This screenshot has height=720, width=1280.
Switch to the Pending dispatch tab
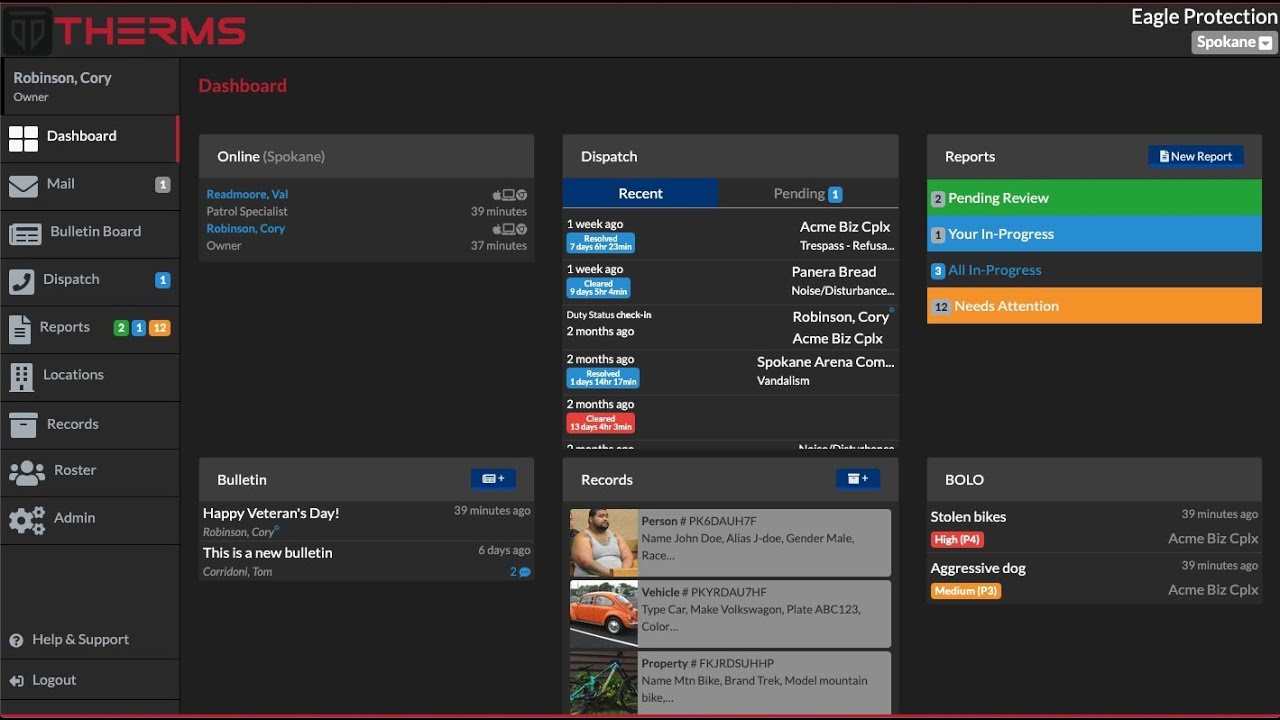(808, 194)
